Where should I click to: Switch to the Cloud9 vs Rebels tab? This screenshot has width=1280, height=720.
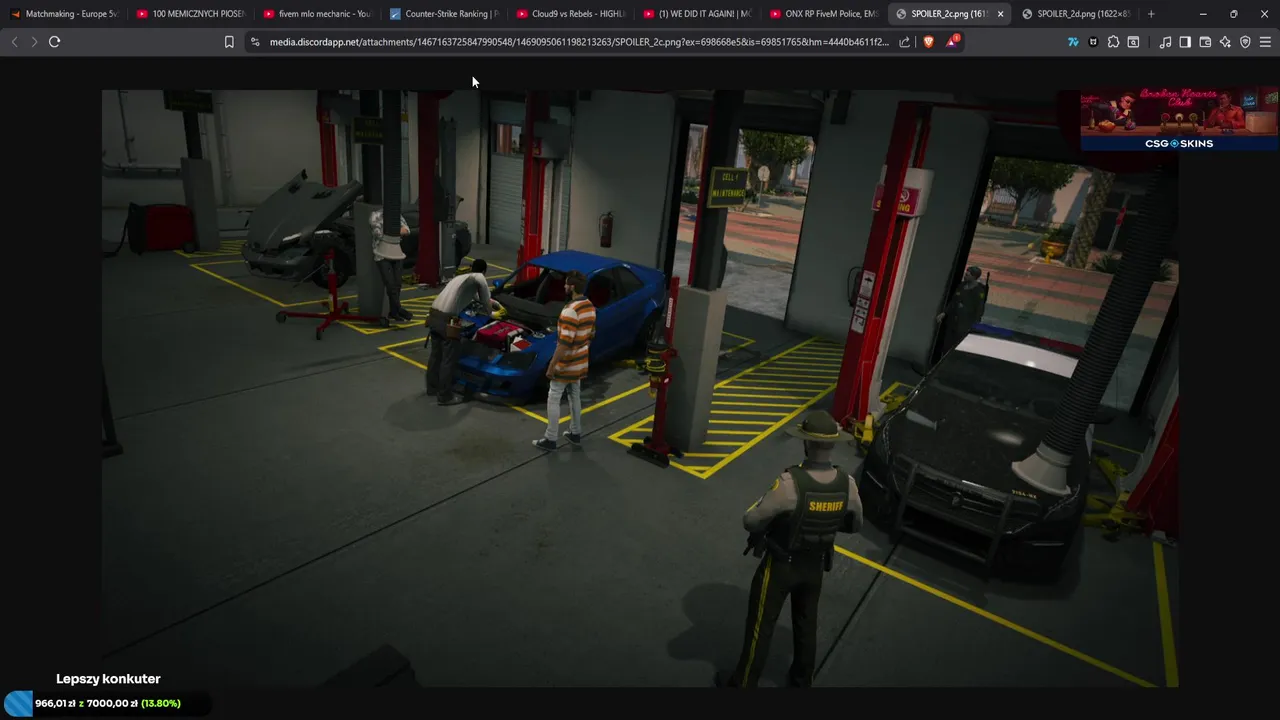(570, 14)
